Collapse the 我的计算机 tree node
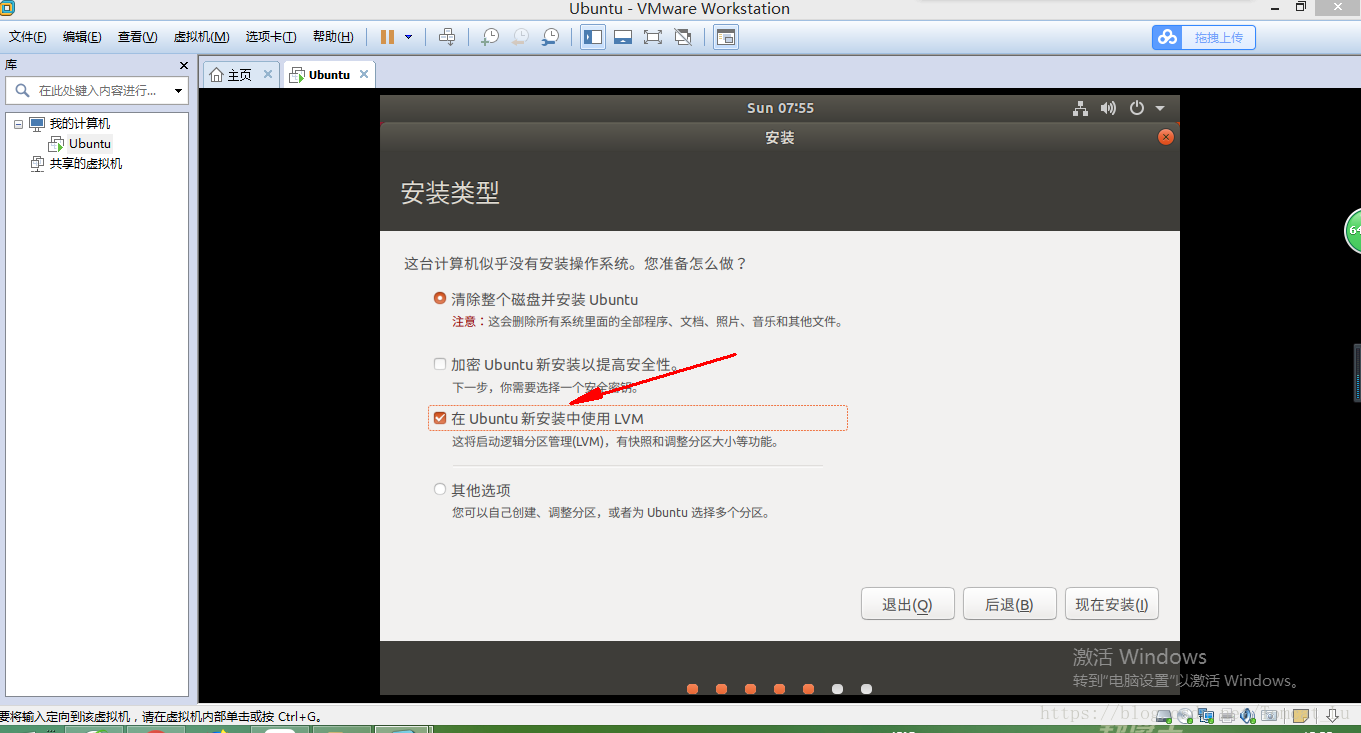Screen dimensions: 1361x733 [x=18, y=124]
